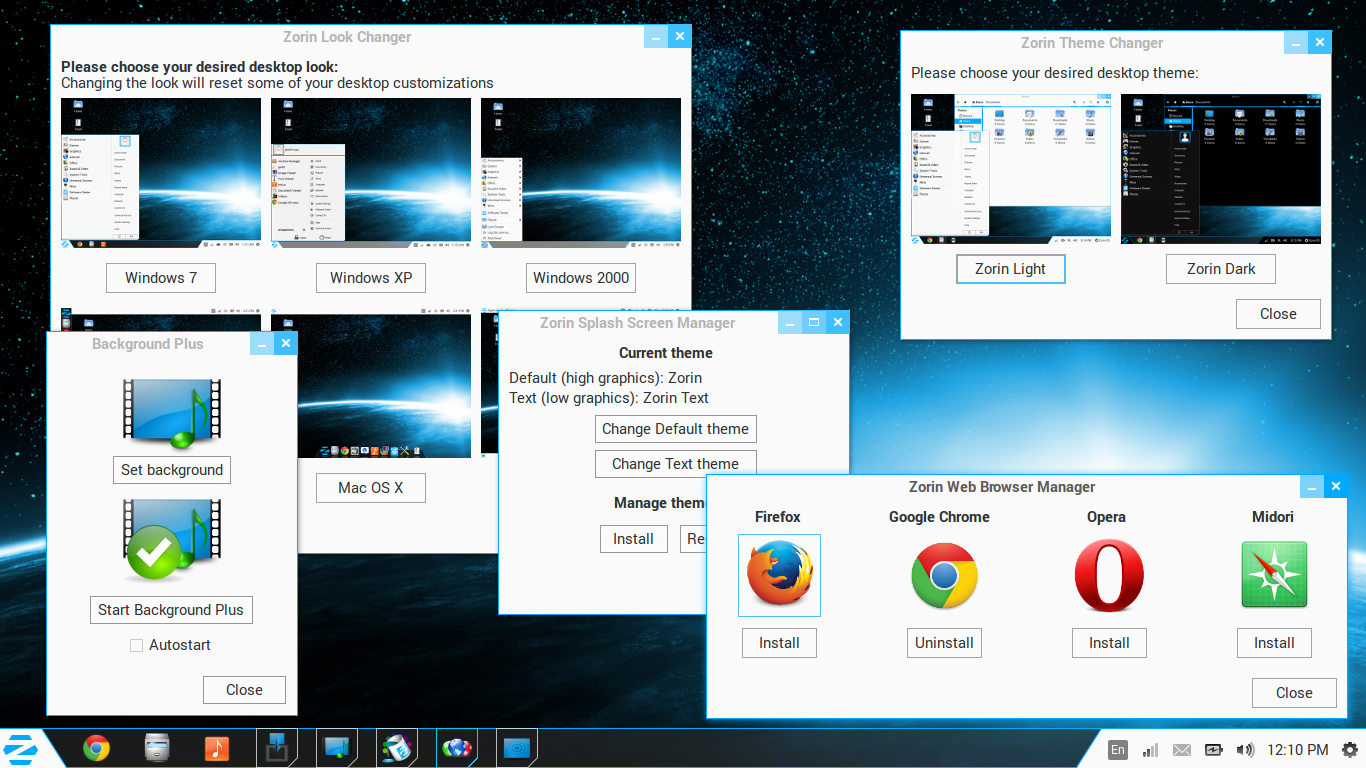Viewport: 1366px width, 768px height.
Task: Install Firefox via its Install button
Action: click(x=779, y=643)
